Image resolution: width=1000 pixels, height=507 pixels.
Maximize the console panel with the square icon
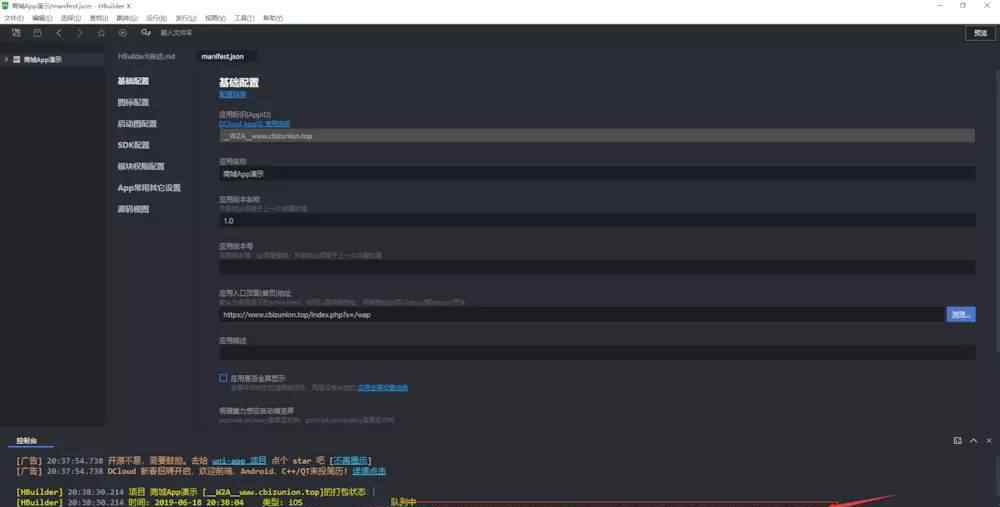pos(957,441)
